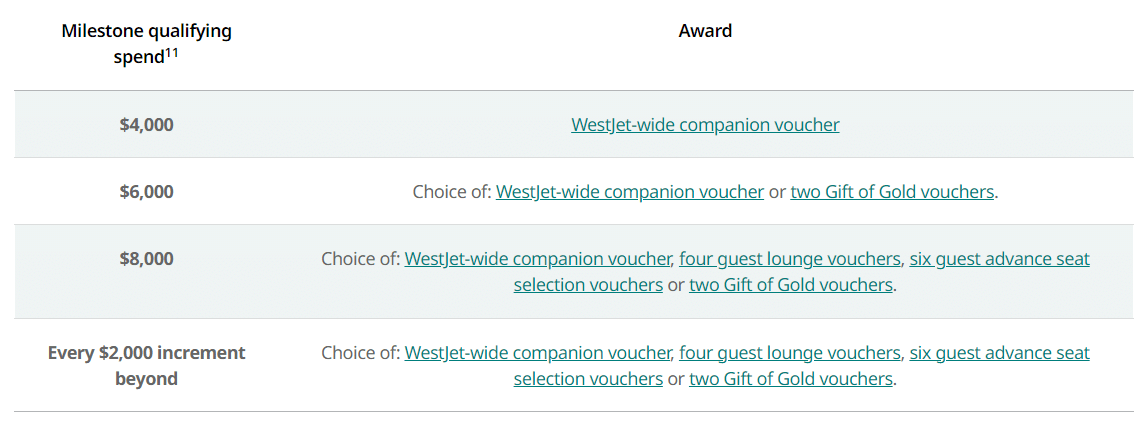
Task: Select the $4,000 milestone cell
Action: [x=146, y=125]
